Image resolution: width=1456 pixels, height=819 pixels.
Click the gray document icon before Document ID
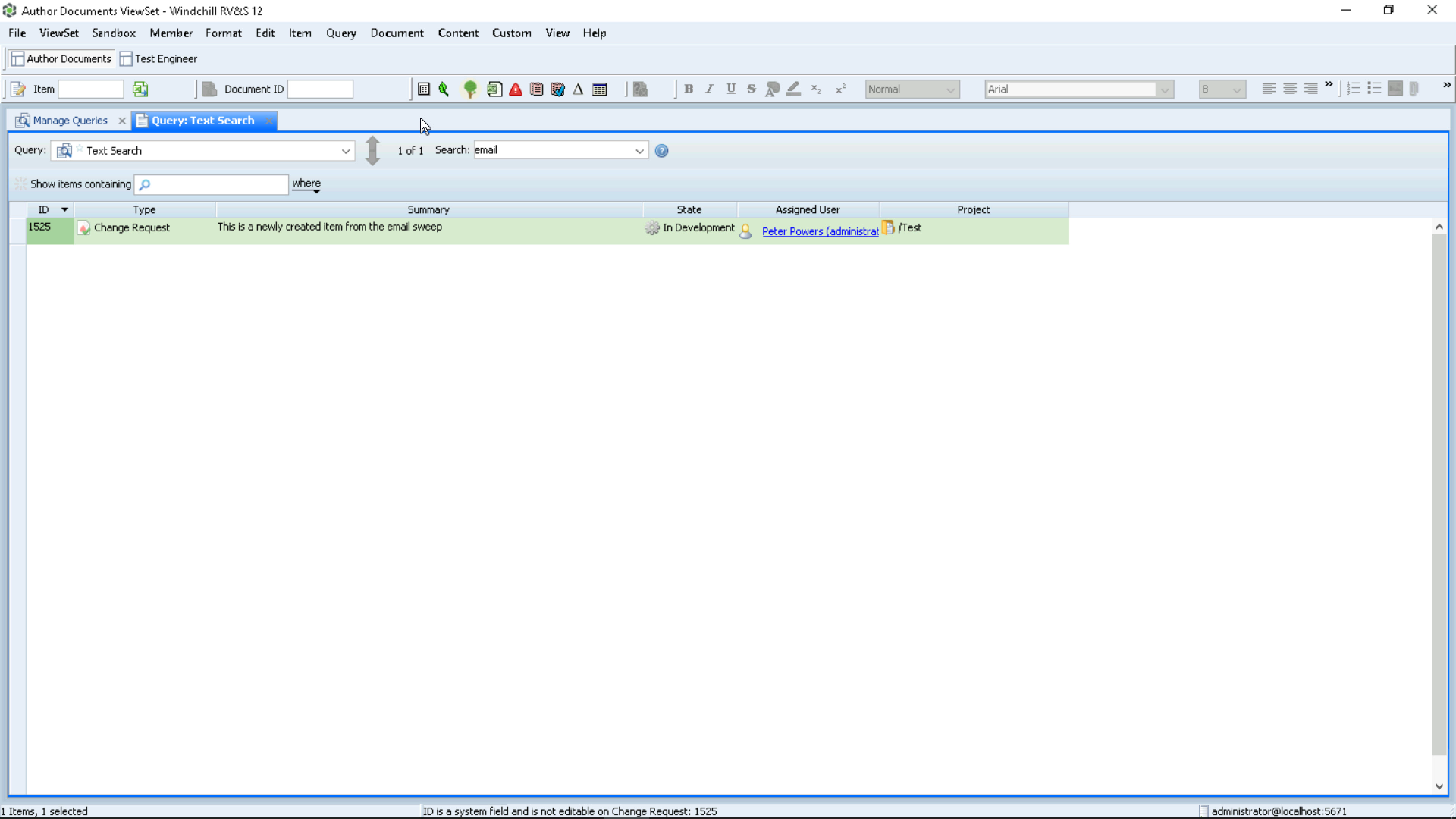(209, 89)
